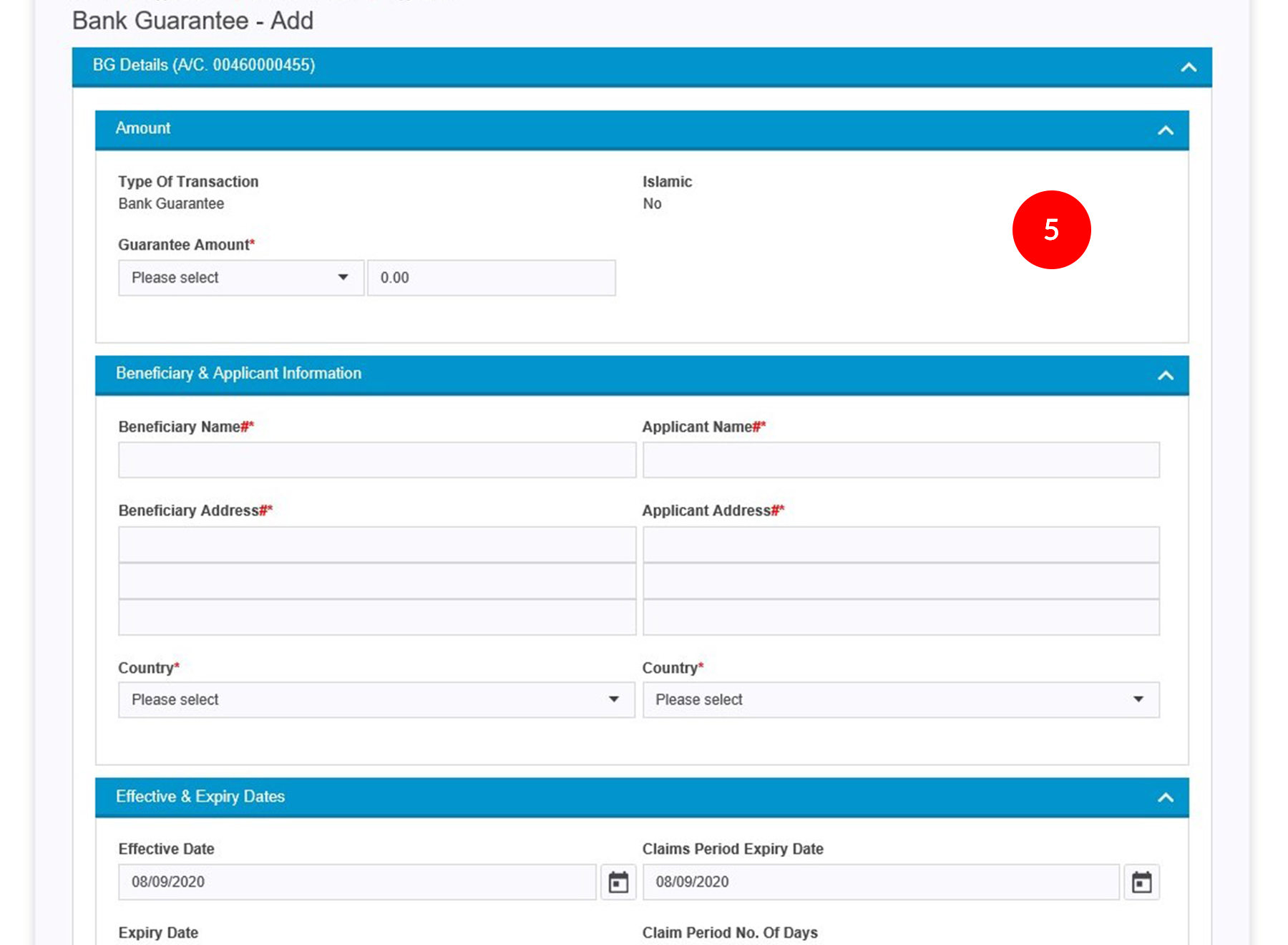Click third line of Beneficiary Address
The image size is (1288, 945).
[x=376, y=617]
